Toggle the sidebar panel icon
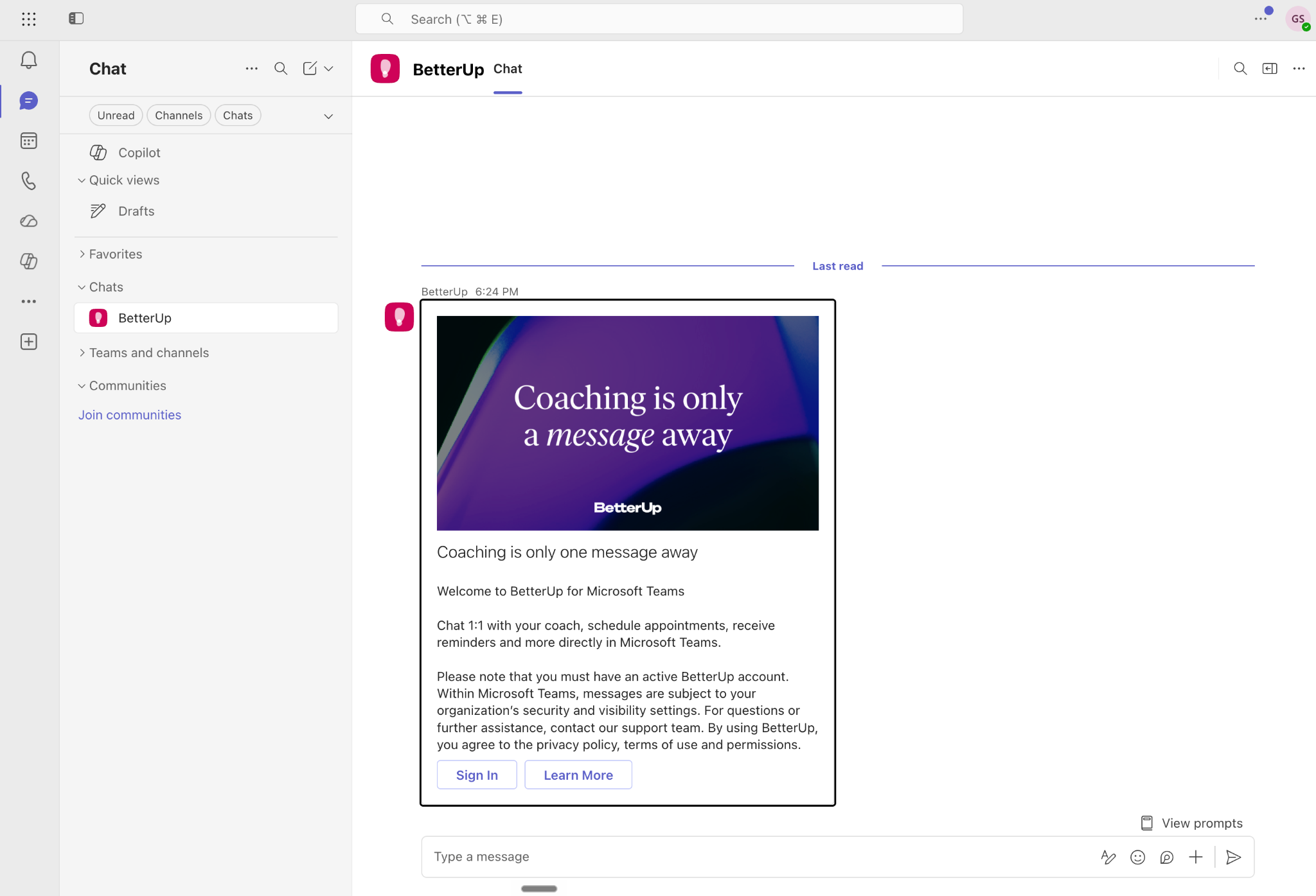This screenshot has width=1316, height=896. pyautogui.click(x=76, y=19)
